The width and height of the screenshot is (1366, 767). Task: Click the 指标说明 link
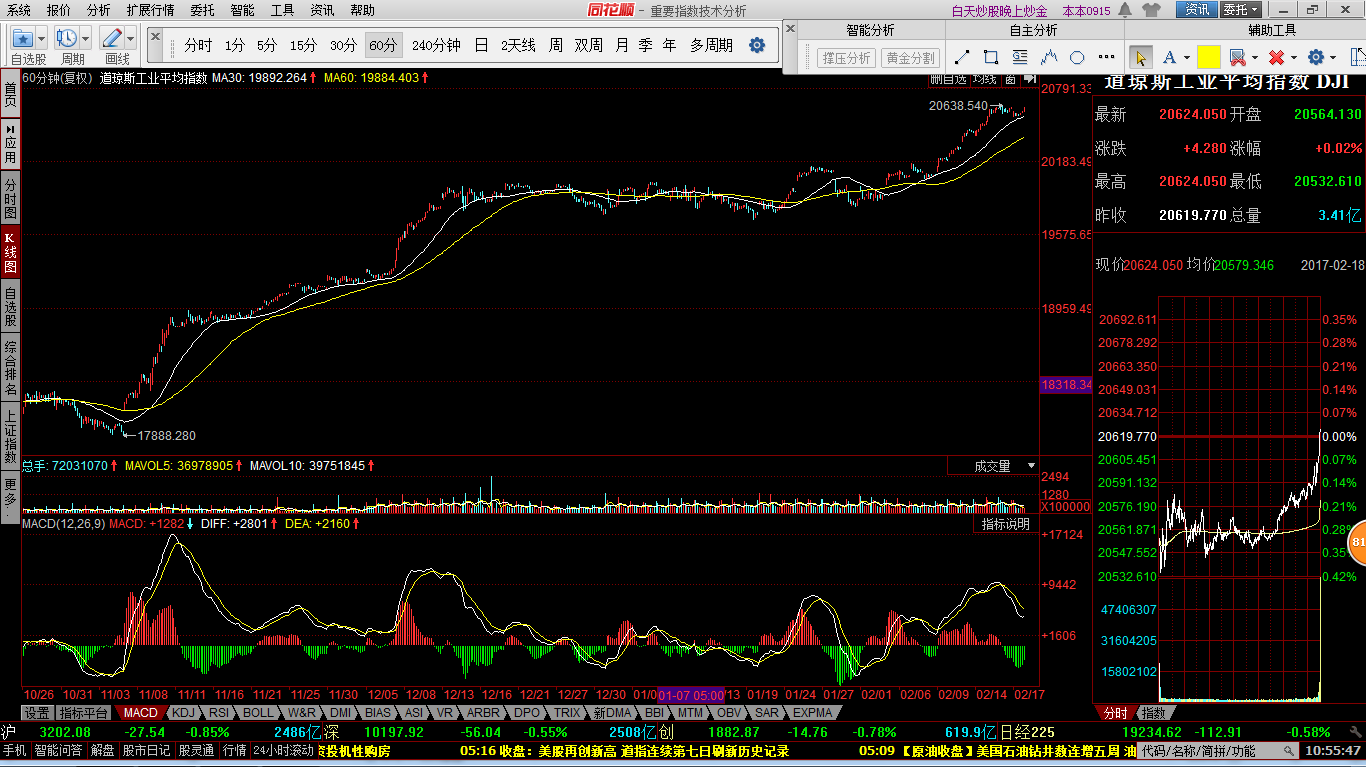click(x=1004, y=524)
